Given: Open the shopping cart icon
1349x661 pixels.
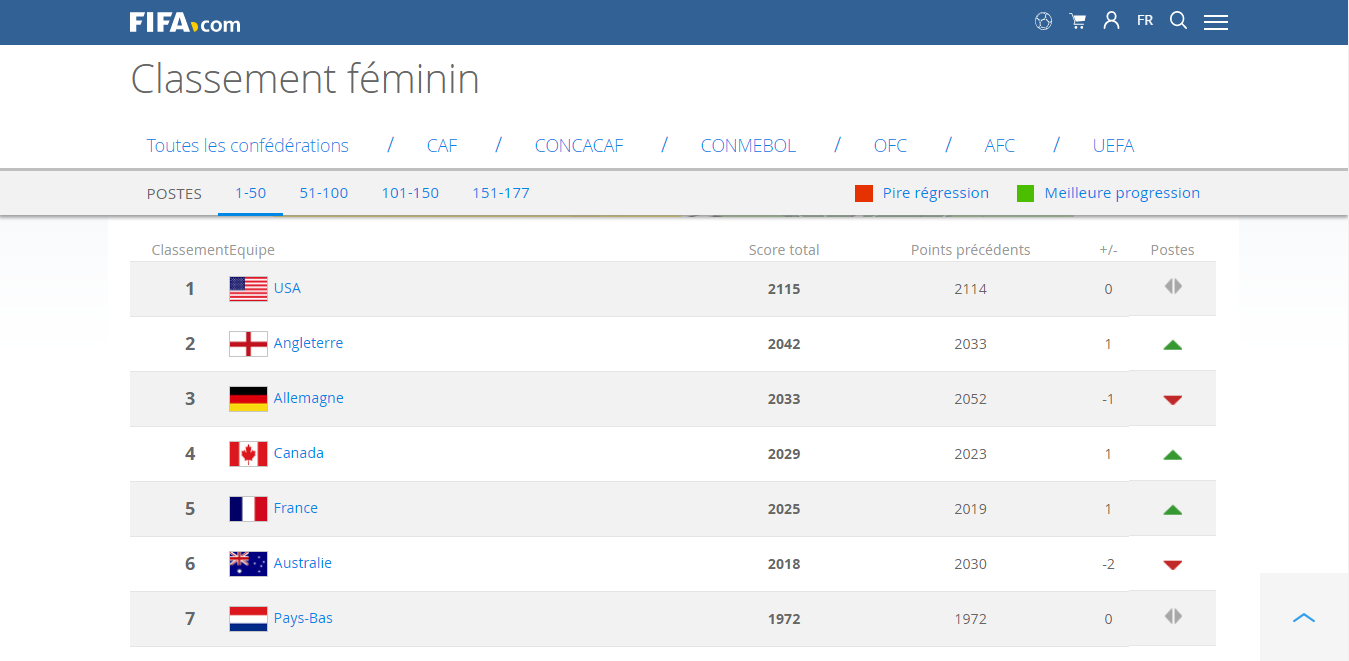Looking at the screenshot, I should (x=1077, y=21).
